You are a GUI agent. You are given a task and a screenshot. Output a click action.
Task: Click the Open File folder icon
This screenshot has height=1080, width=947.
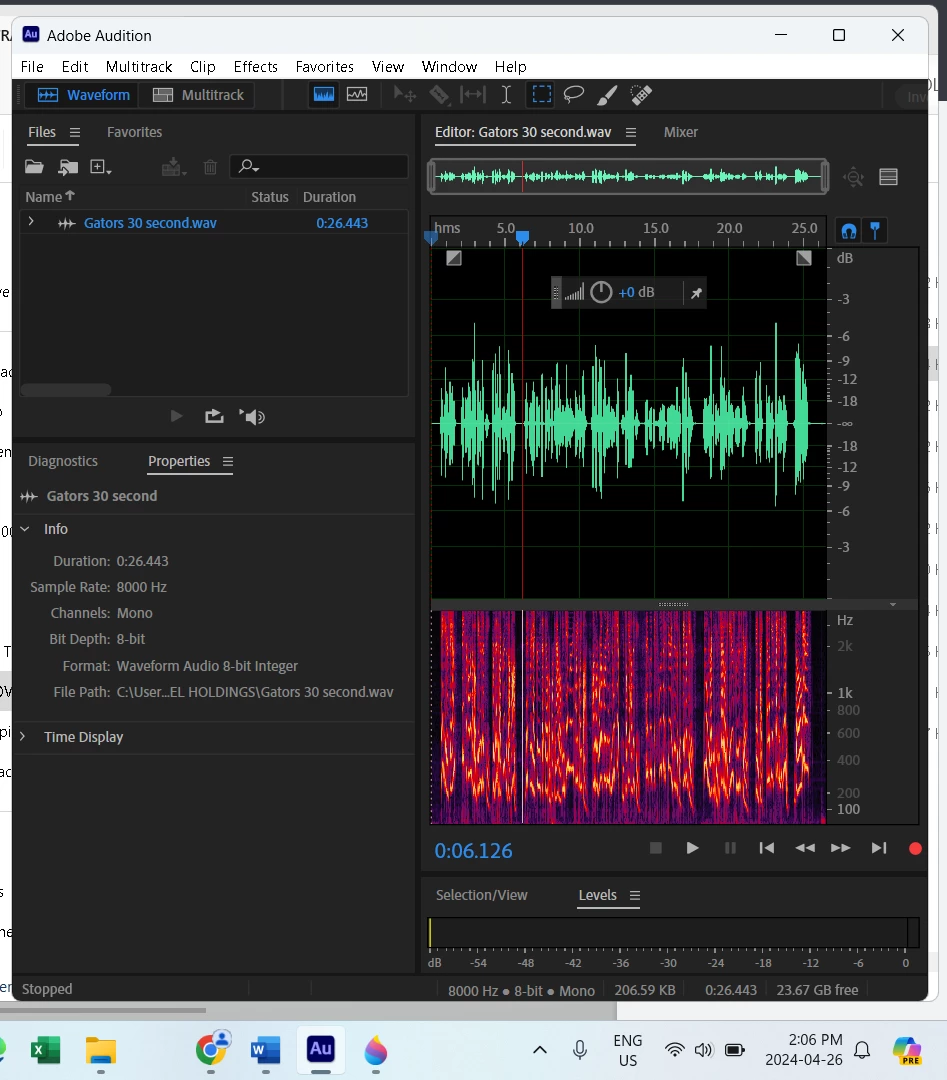pos(34,167)
